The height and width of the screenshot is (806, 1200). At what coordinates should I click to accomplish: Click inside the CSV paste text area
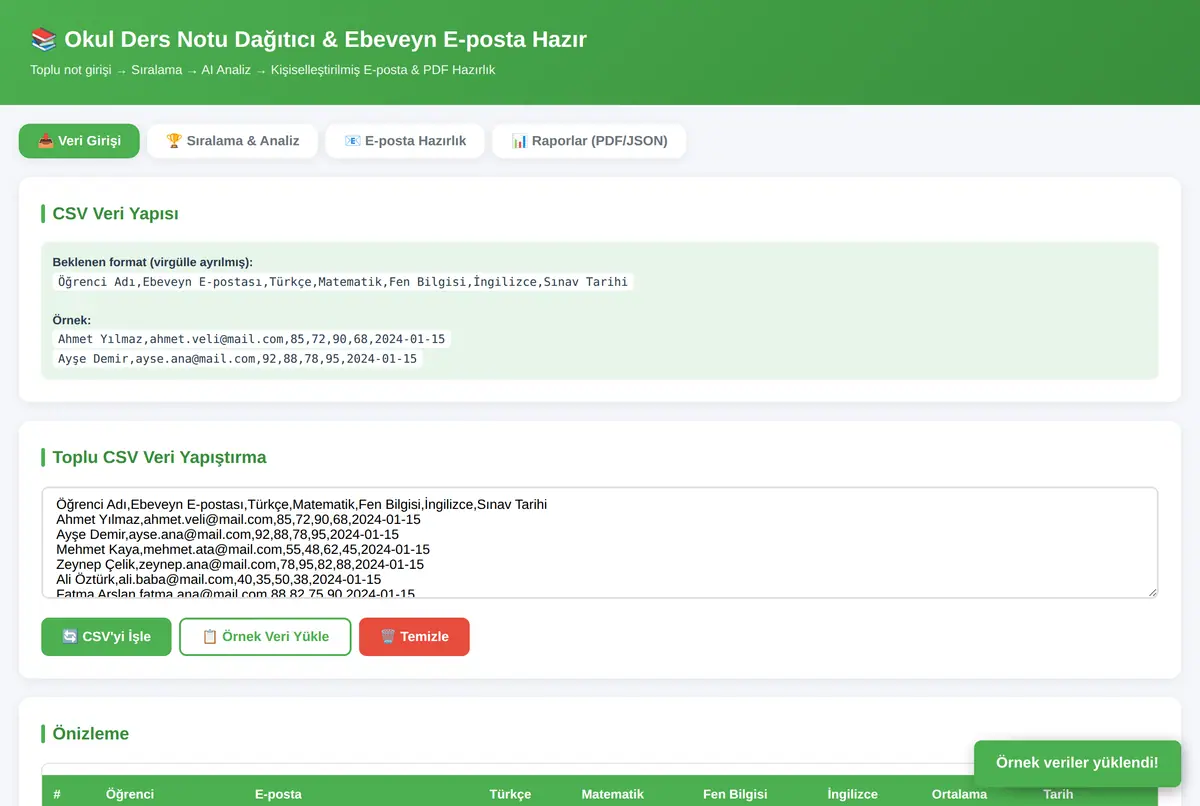(600, 543)
